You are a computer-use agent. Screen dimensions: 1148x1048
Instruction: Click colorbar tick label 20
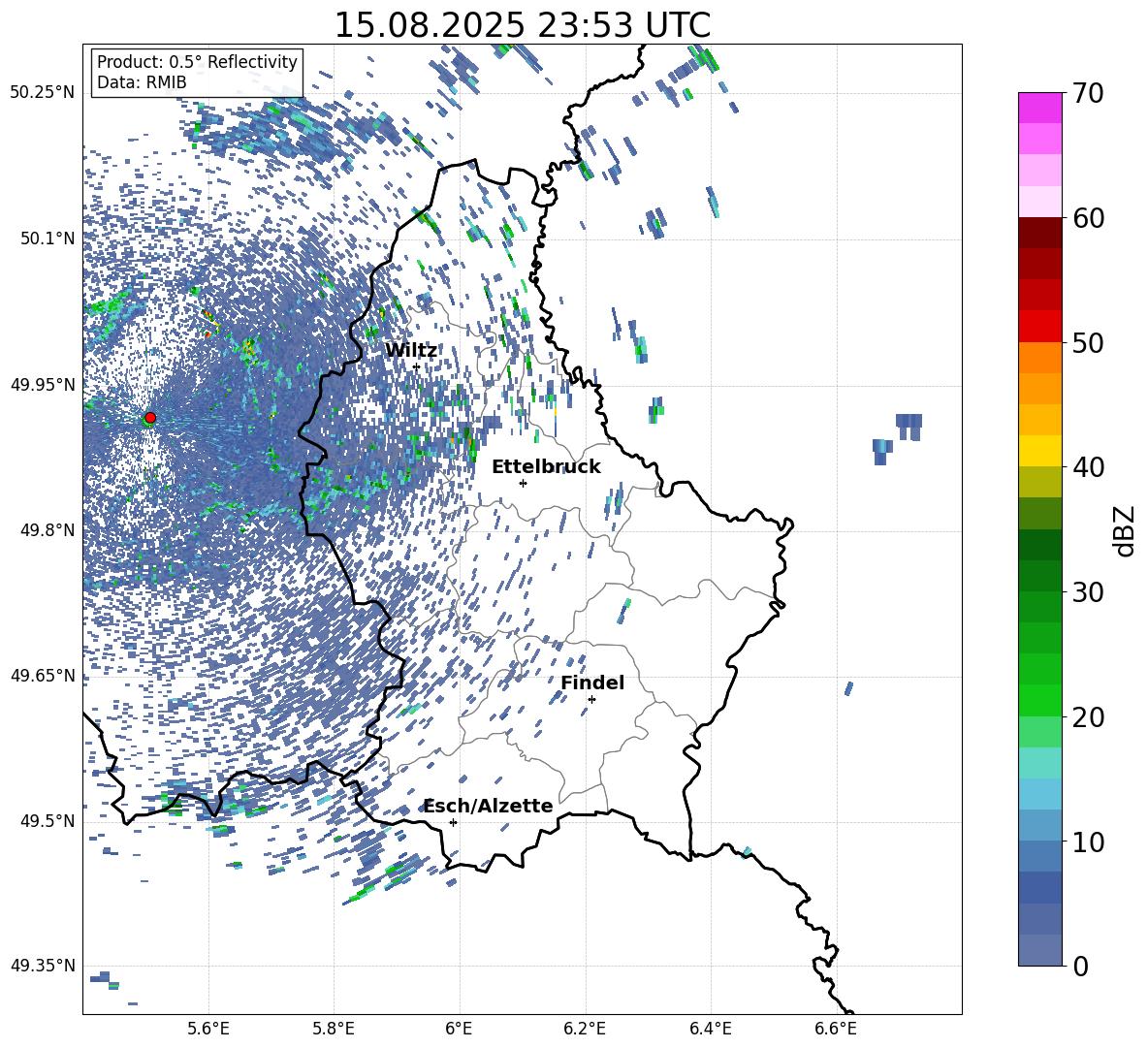[x=1088, y=716]
